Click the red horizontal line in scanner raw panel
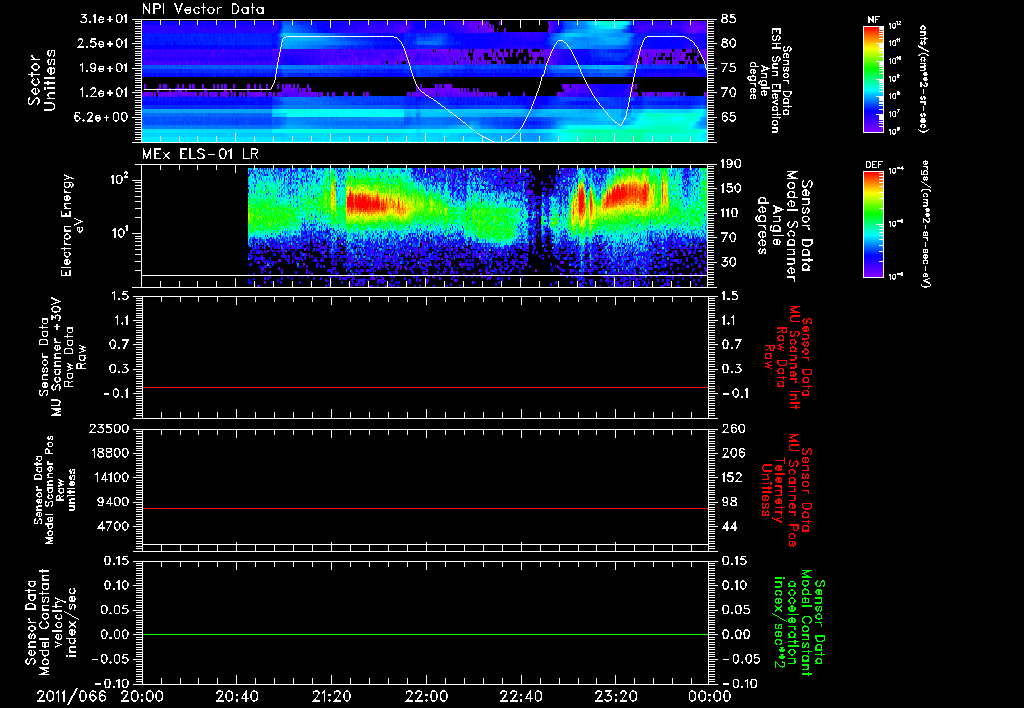This screenshot has width=1024, height=708. tap(425, 387)
